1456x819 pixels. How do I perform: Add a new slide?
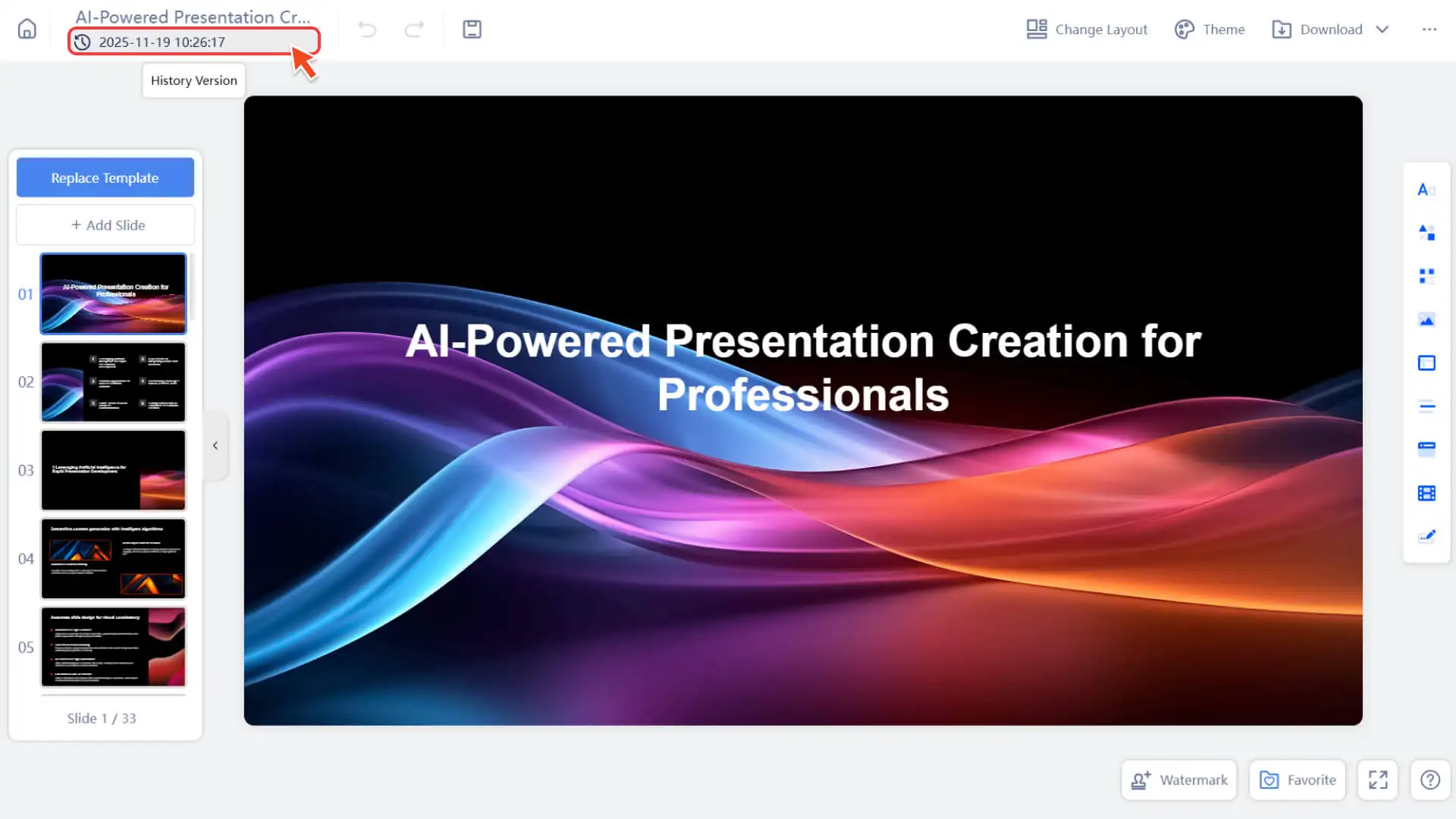pos(105,224)
